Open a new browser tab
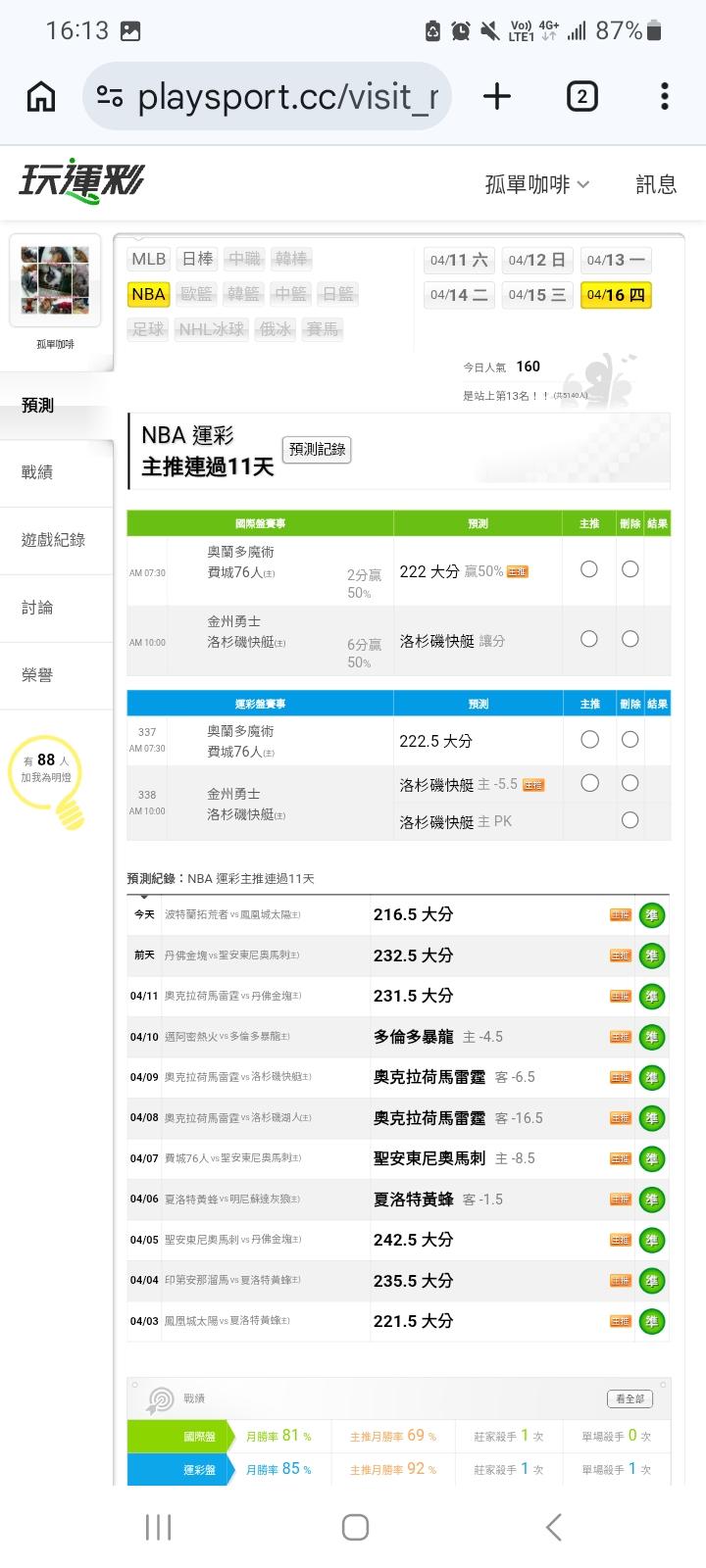This screenshot has height=1568, width=706. point(497,96)
